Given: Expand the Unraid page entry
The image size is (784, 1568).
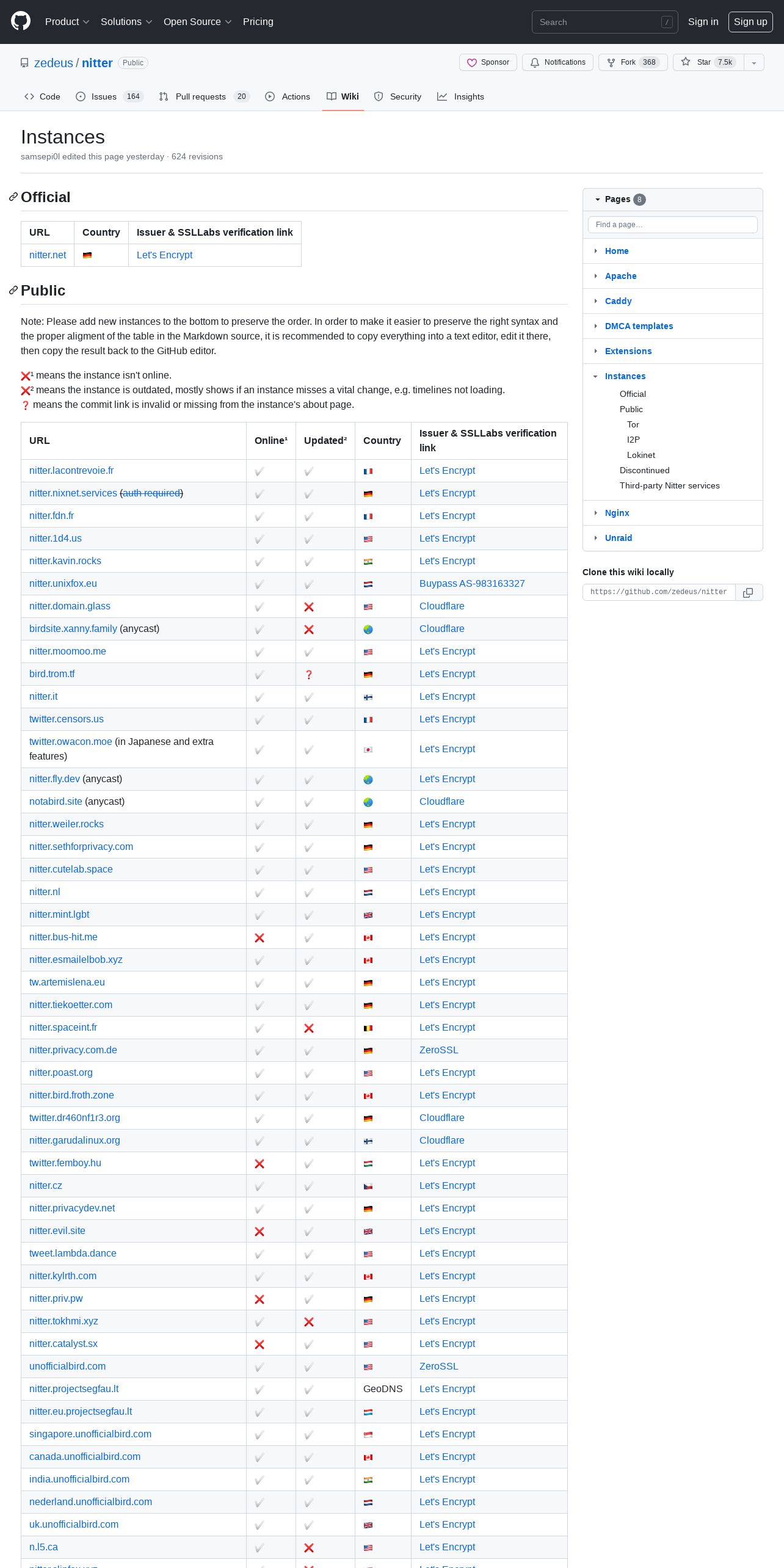Looking at the screenshot, I should pyautogui.click(x=596, y=538).
